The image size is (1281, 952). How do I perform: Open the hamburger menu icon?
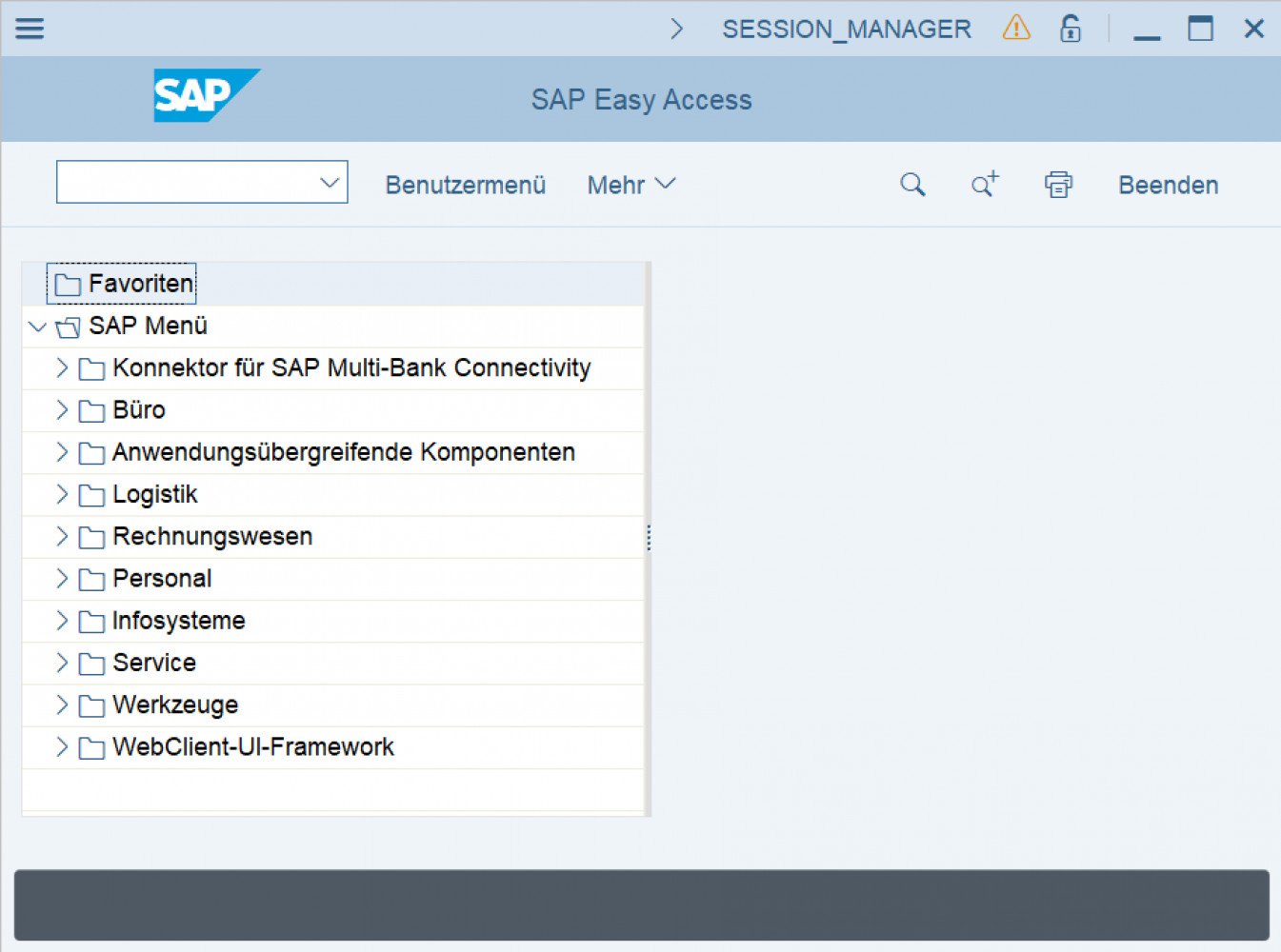click(30, 29)
